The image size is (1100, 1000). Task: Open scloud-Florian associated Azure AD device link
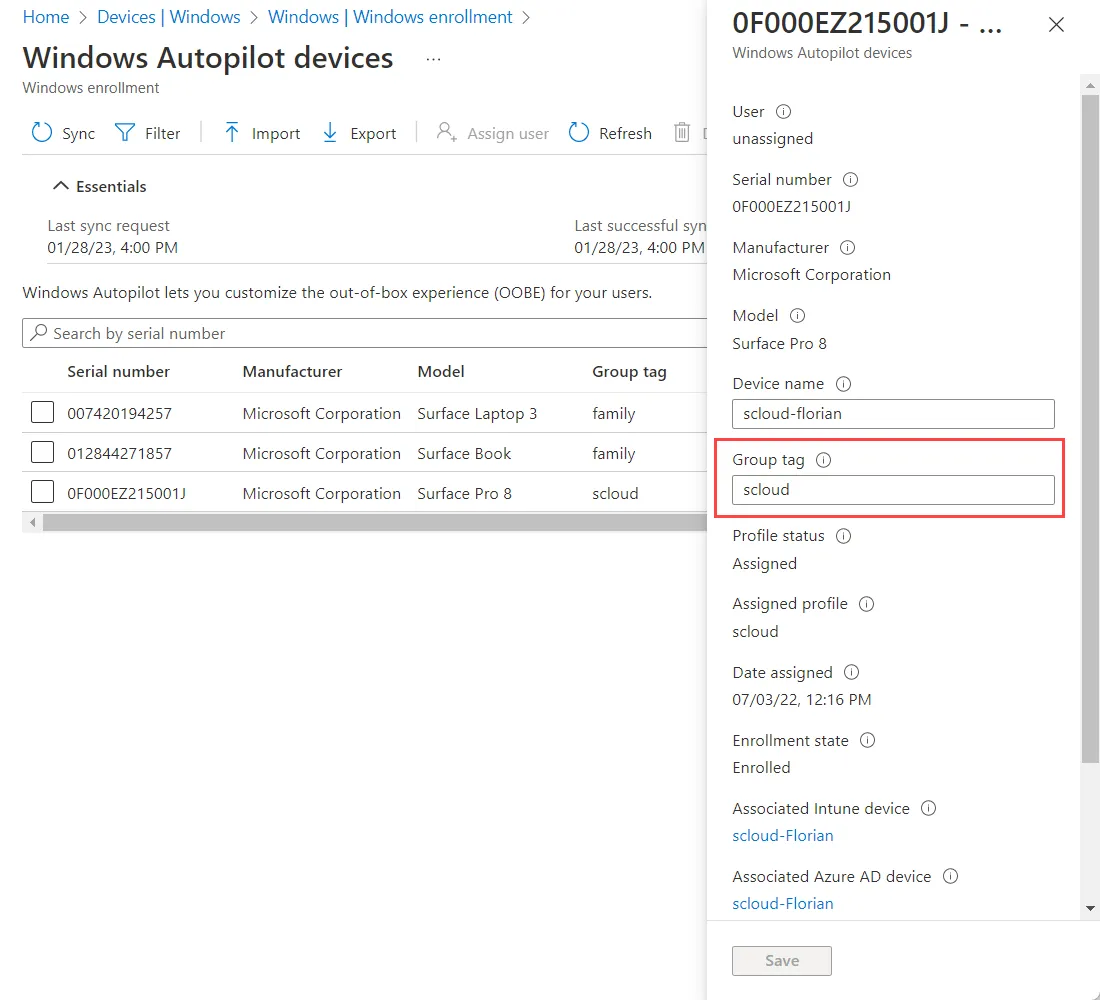click(783, 904)
